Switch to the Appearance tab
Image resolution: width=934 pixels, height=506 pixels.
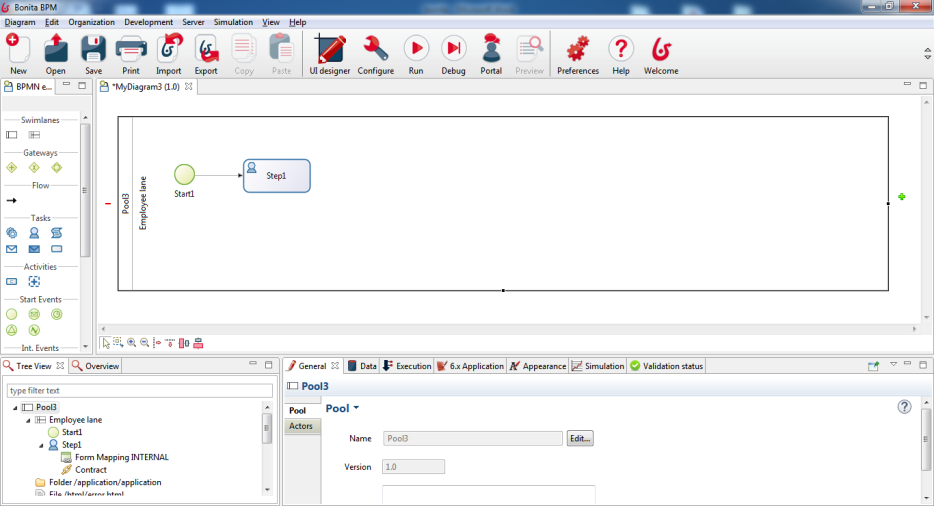pos(538,366)
